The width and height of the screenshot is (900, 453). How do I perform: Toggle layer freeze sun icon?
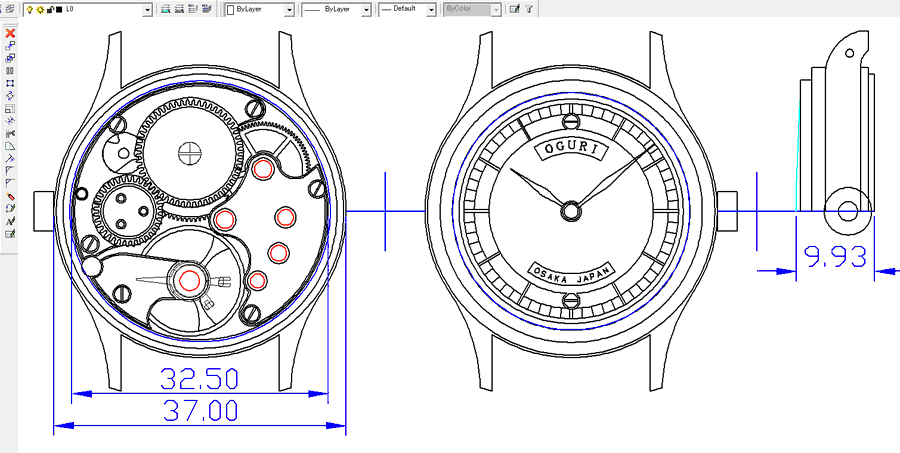[40, 9]
